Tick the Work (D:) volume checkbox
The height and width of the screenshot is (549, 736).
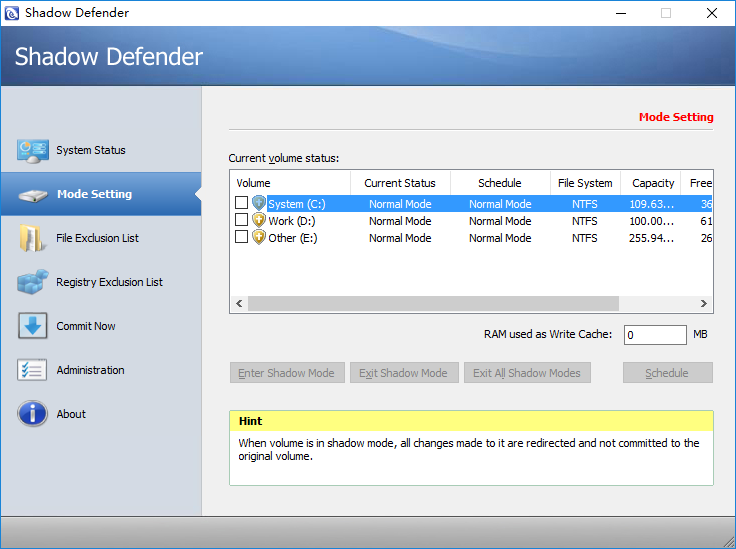coord(241,221)
